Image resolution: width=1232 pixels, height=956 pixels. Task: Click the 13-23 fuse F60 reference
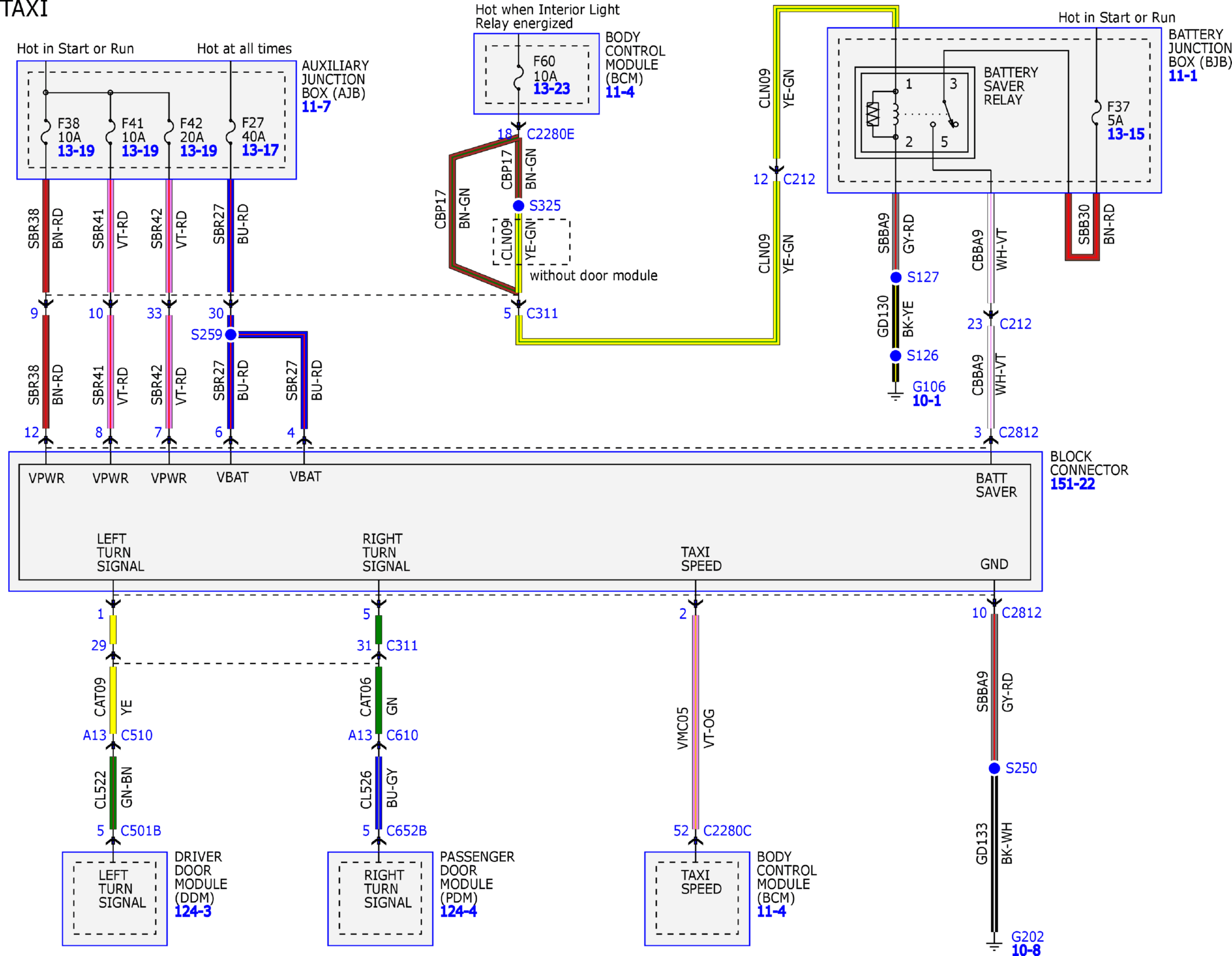click(x=551, y=89)
